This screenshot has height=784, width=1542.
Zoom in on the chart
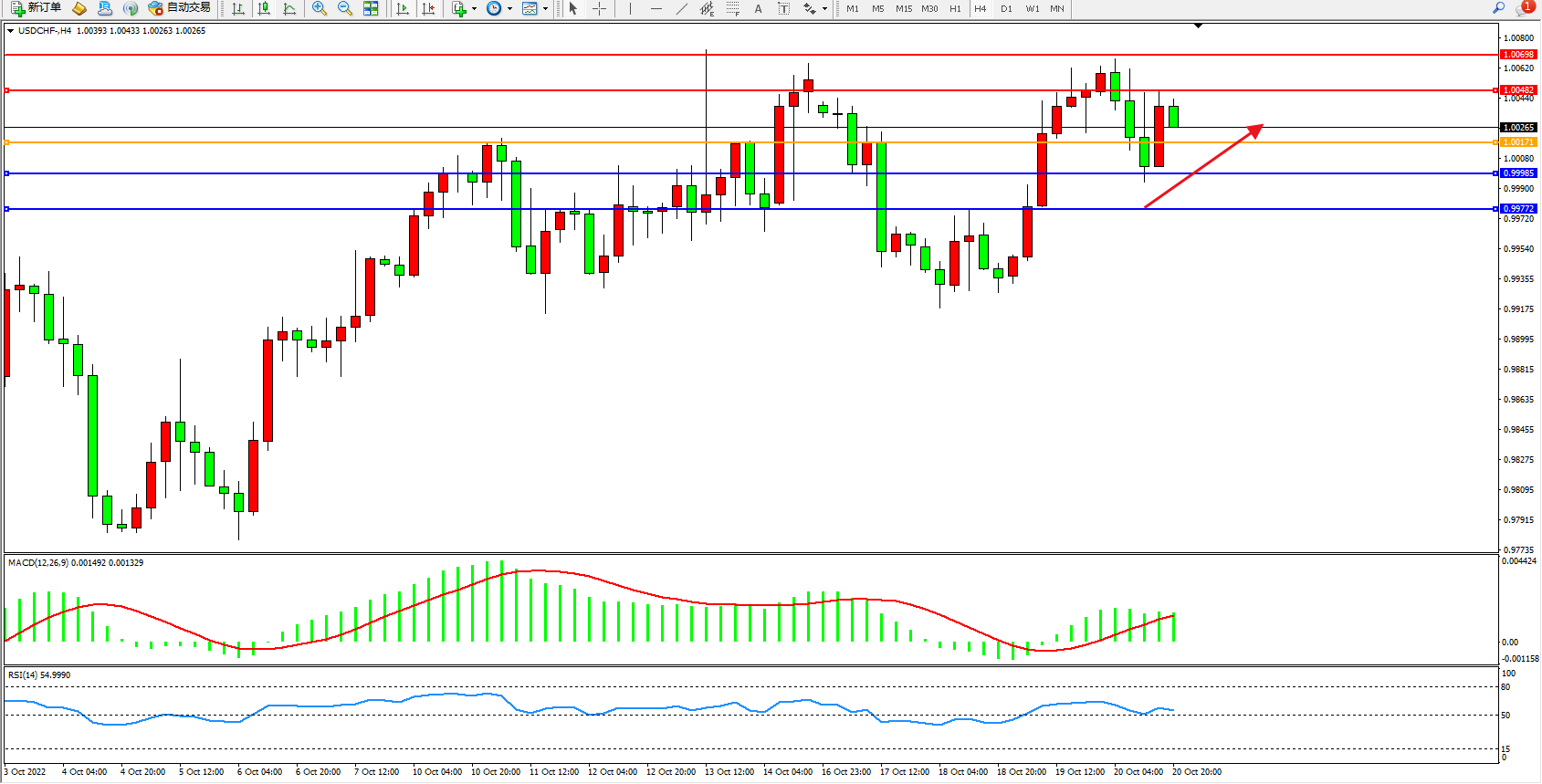pos(319,8)
